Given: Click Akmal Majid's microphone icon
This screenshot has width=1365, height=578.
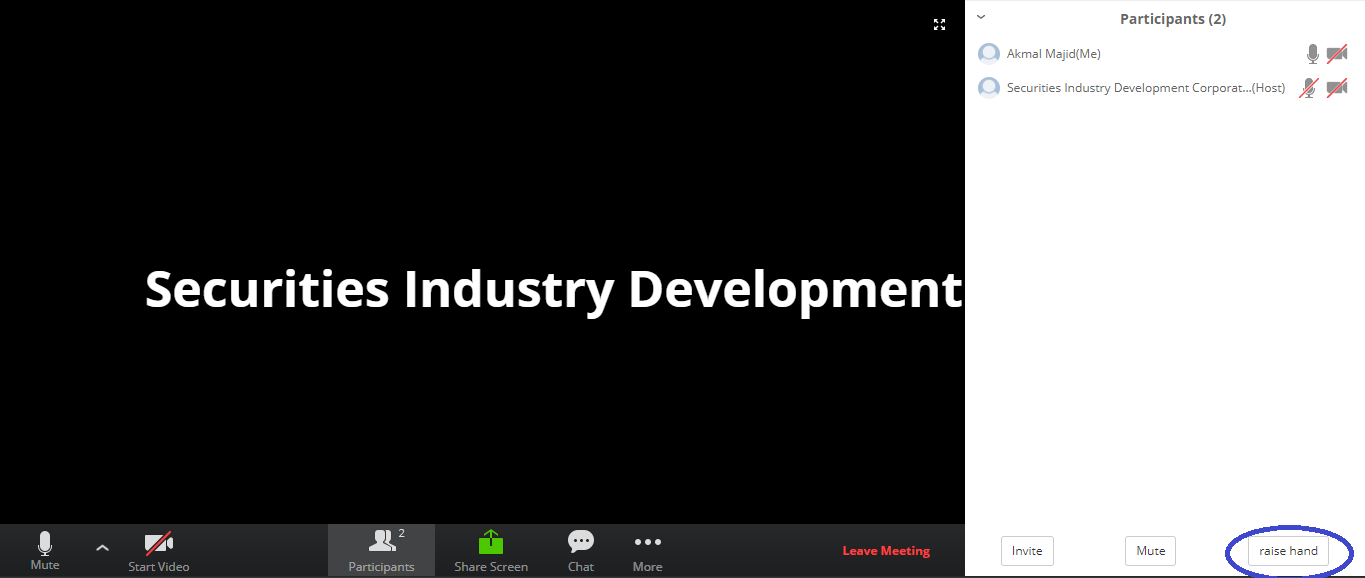Looking at the screenshot, I should coord(1312,54).
